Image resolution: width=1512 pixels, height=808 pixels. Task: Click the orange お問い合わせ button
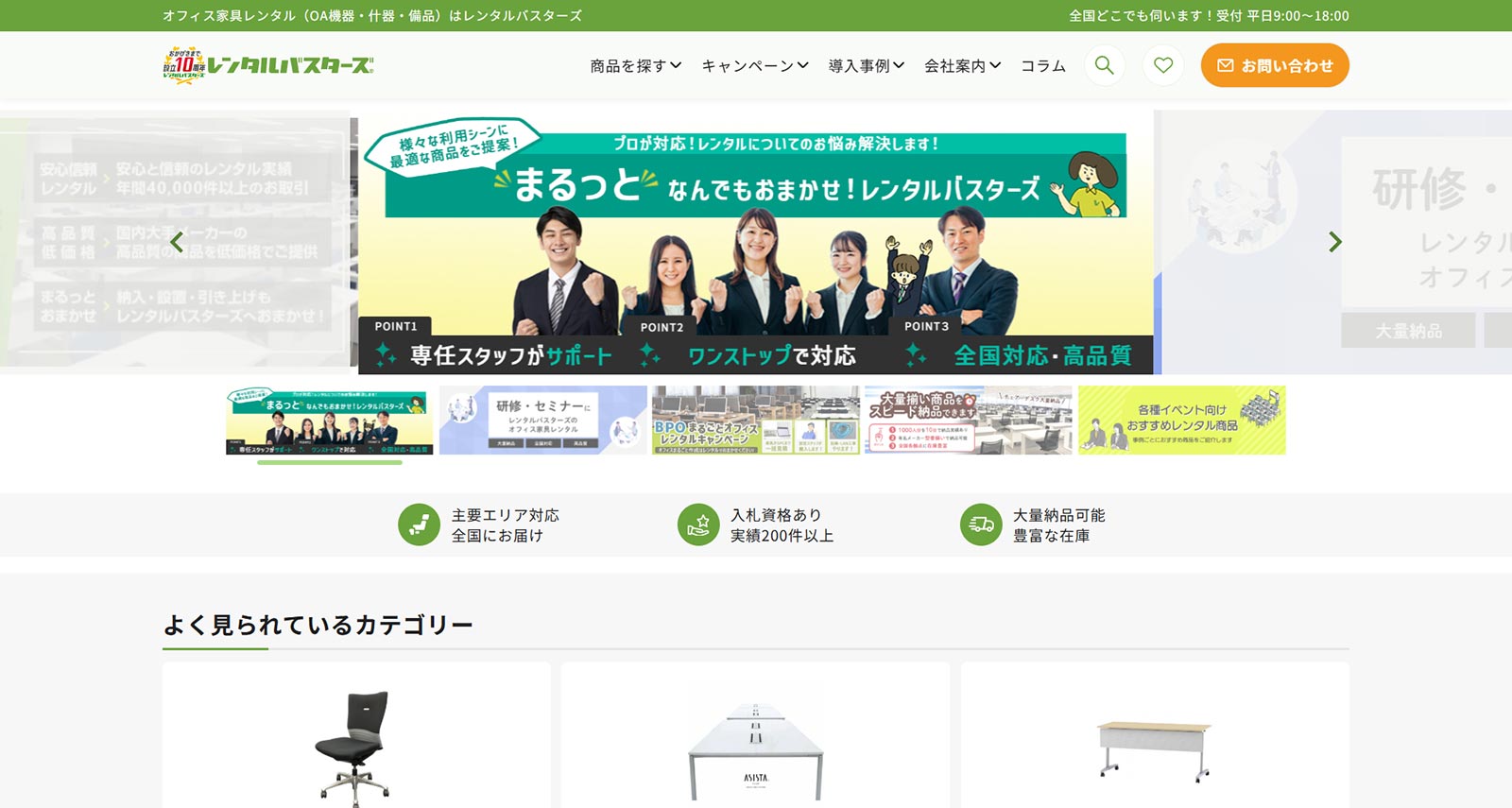(1274, 65)
